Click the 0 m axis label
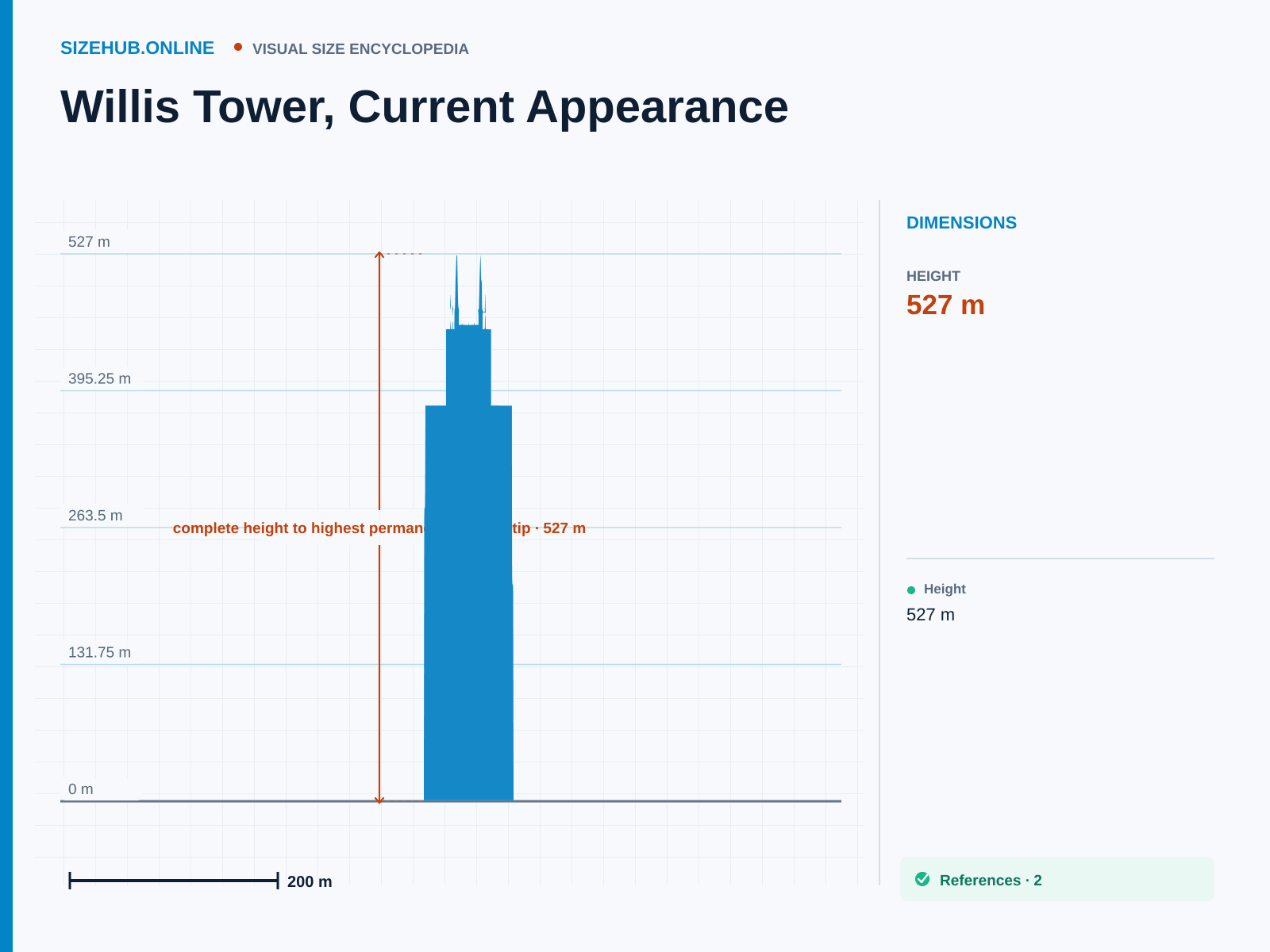This screenshot has width=1270, height=952. pos(81,789)
